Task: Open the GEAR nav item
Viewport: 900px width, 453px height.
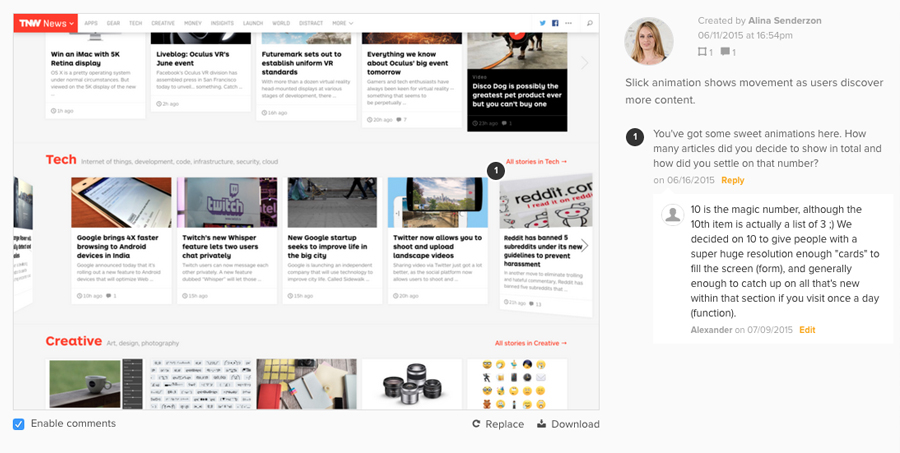Action: coord(113,23)
